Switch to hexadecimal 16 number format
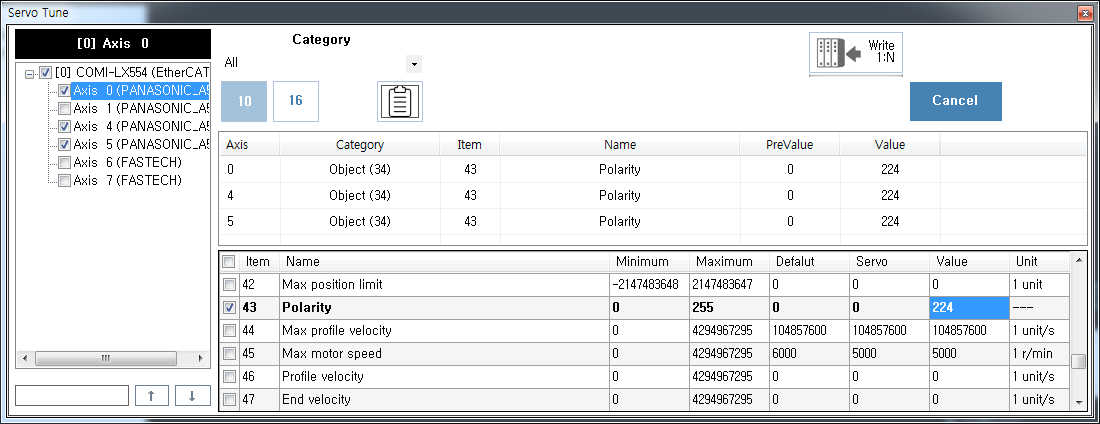This screenshot has height=424, width=1100. tap(295, 101)
